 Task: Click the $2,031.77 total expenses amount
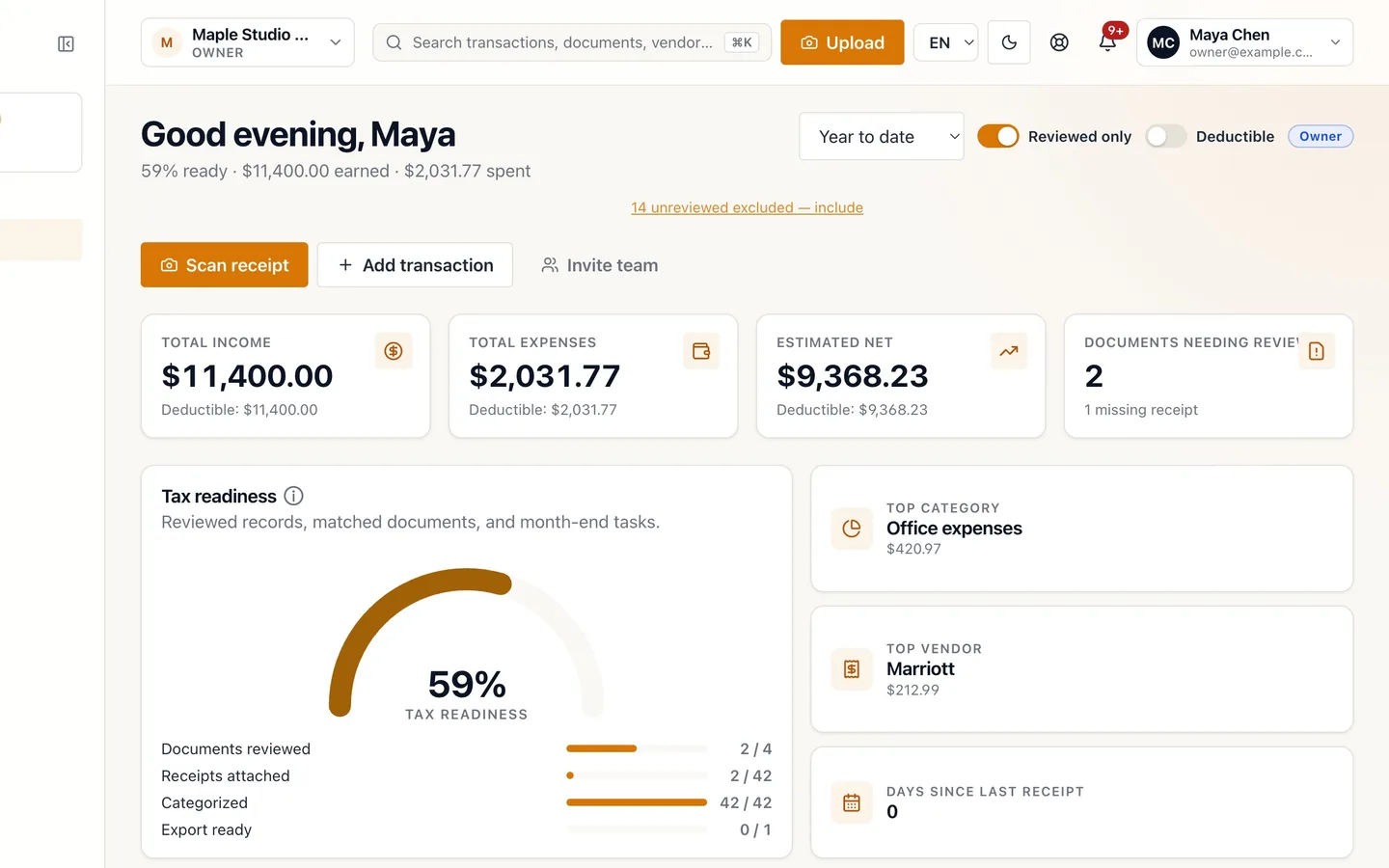click(x=545, y=375)
